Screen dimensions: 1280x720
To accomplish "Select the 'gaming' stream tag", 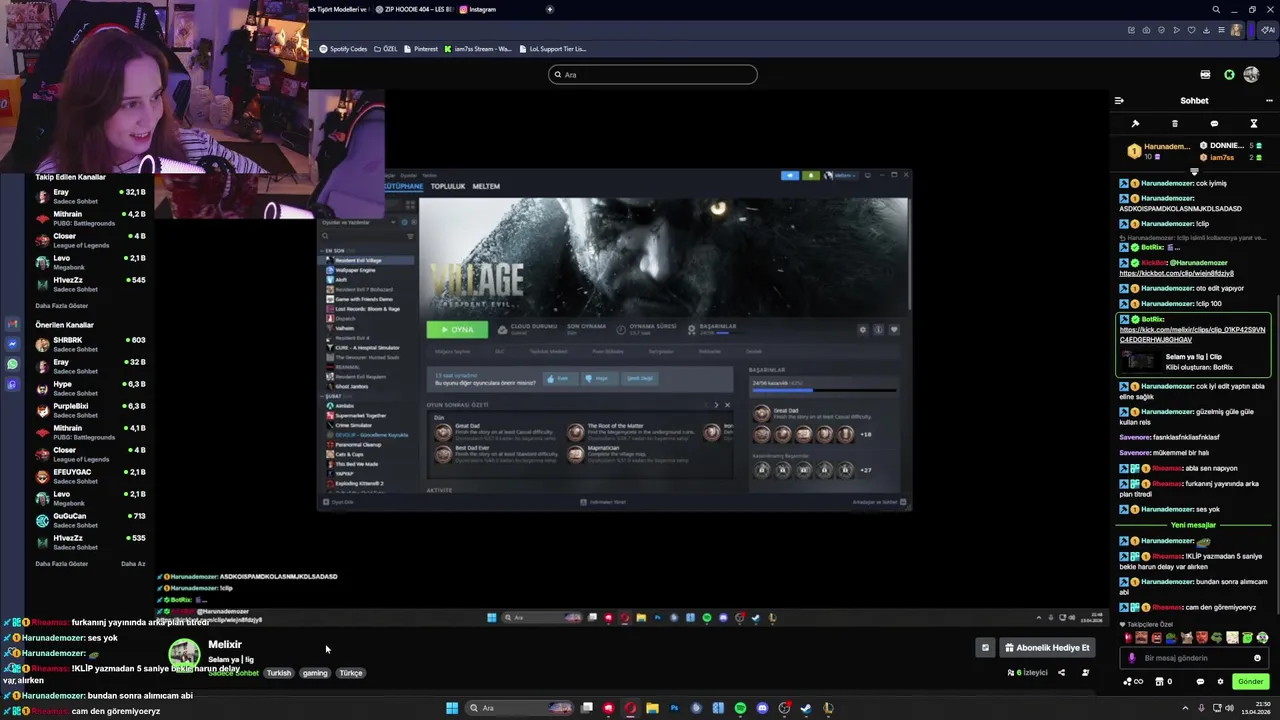I will point(315,673).
